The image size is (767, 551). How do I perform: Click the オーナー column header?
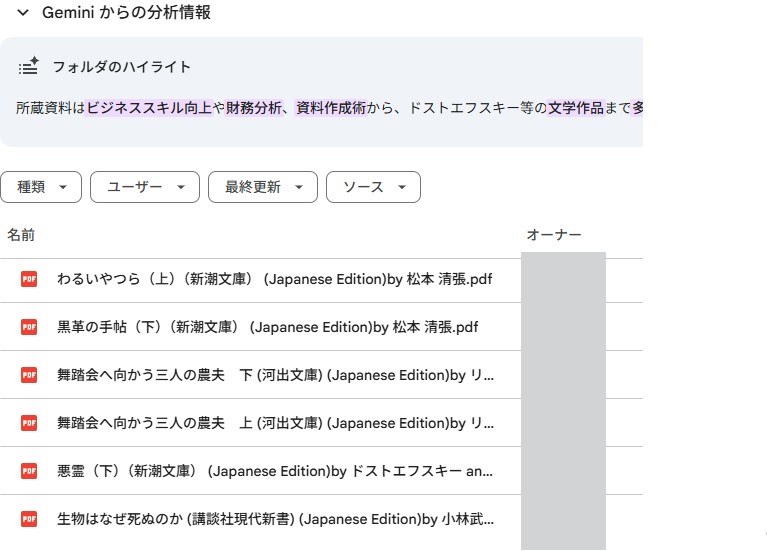click(554, 235)
